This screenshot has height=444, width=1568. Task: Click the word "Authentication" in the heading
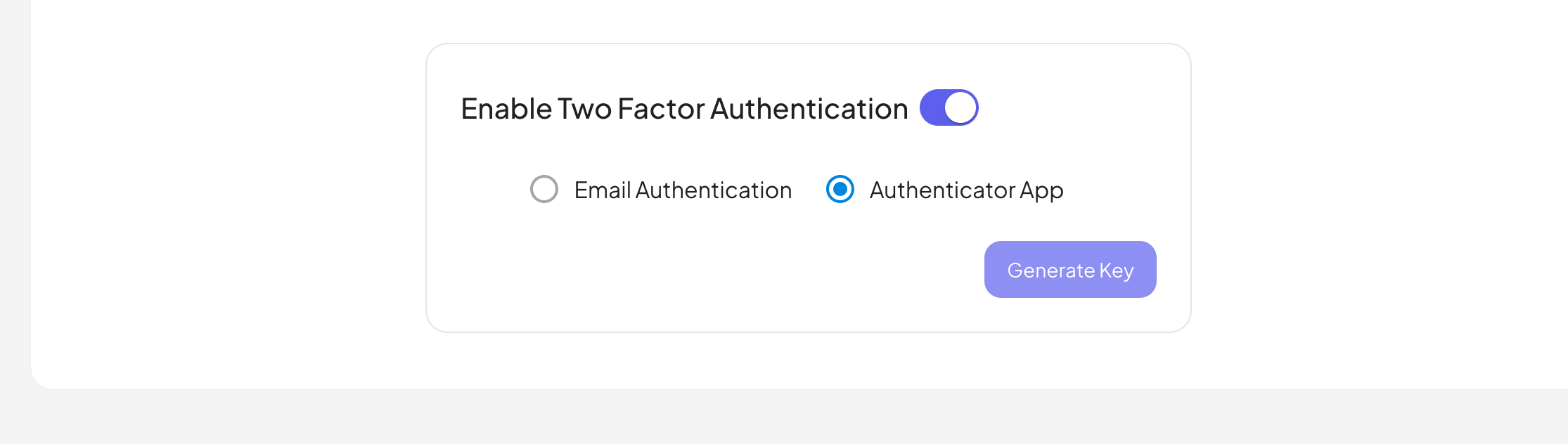[809, 109]
